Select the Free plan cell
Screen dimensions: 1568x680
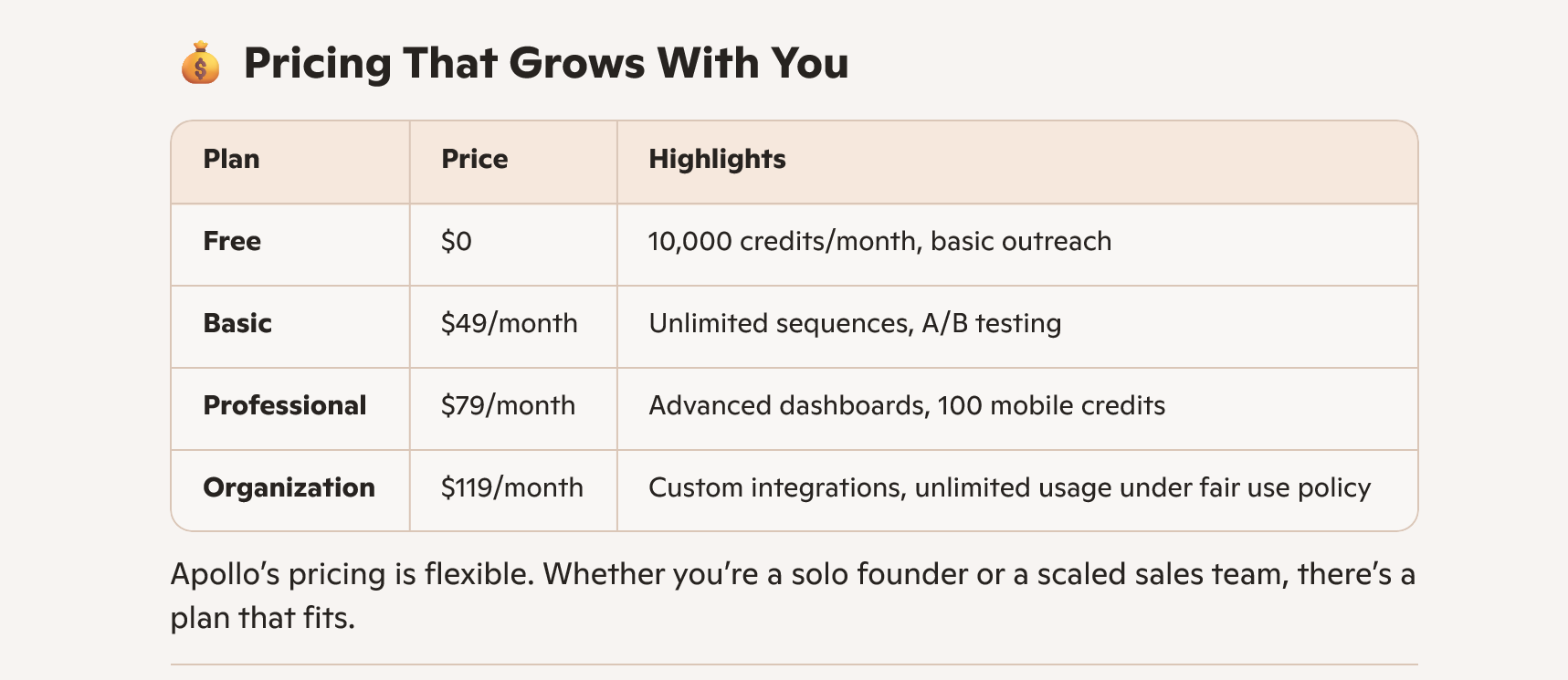tap(232, 242)
